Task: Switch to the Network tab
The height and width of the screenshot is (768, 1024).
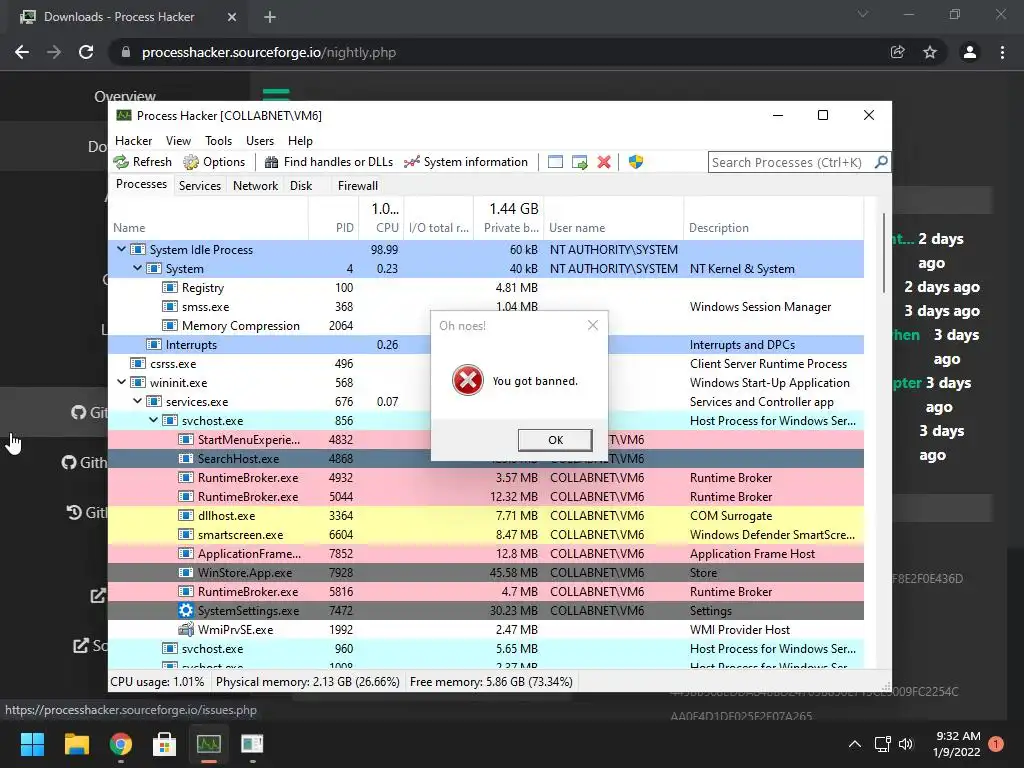Action: pos(255,185)
